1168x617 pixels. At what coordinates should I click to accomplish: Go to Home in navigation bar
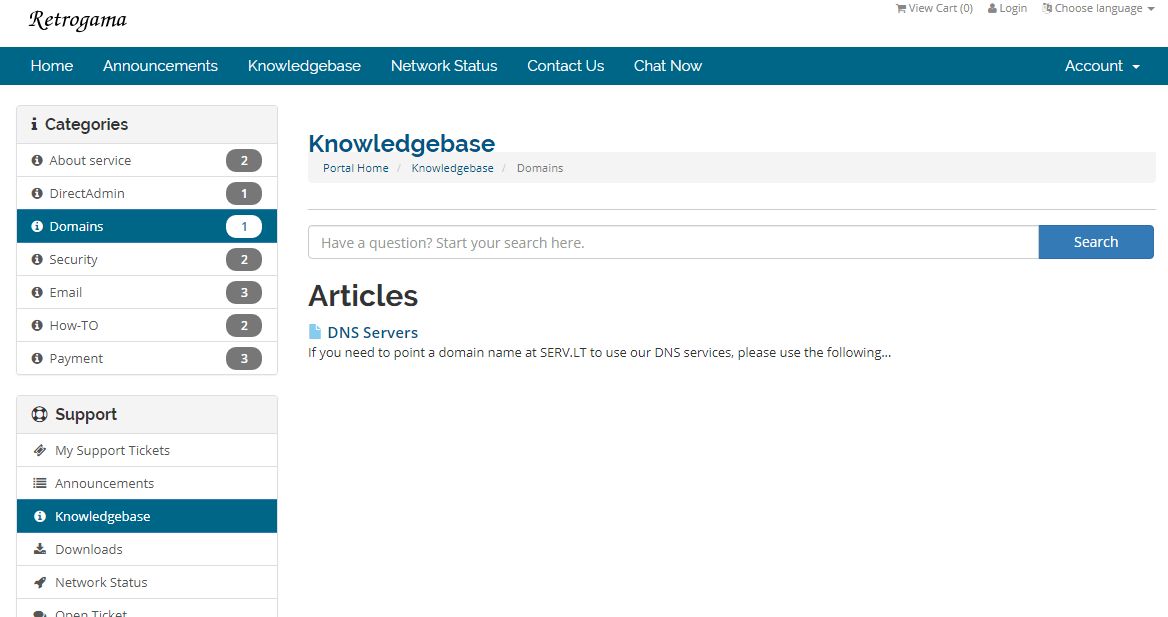(x=51, y=66)
